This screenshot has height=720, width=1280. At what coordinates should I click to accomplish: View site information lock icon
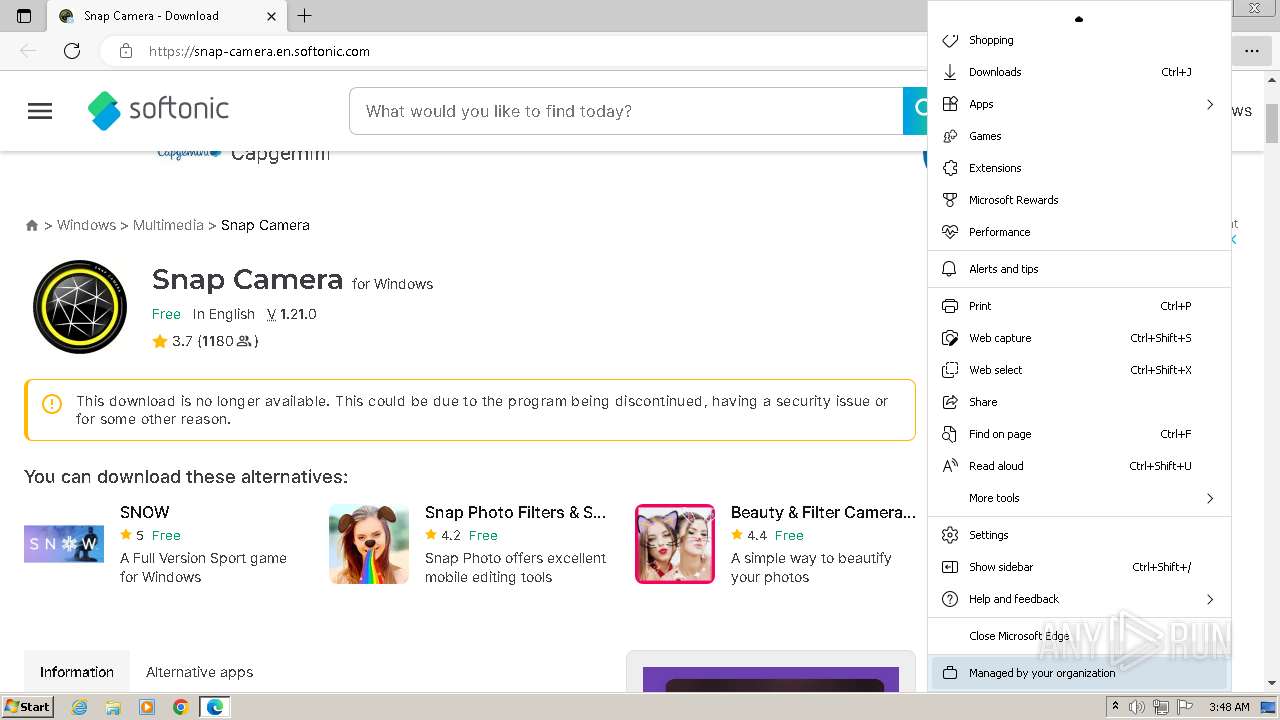coord(126,51)
